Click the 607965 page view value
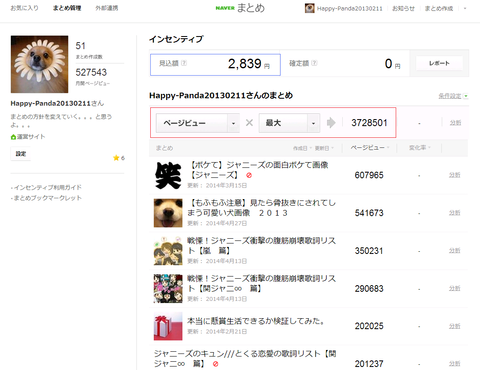 pos(369,175)
